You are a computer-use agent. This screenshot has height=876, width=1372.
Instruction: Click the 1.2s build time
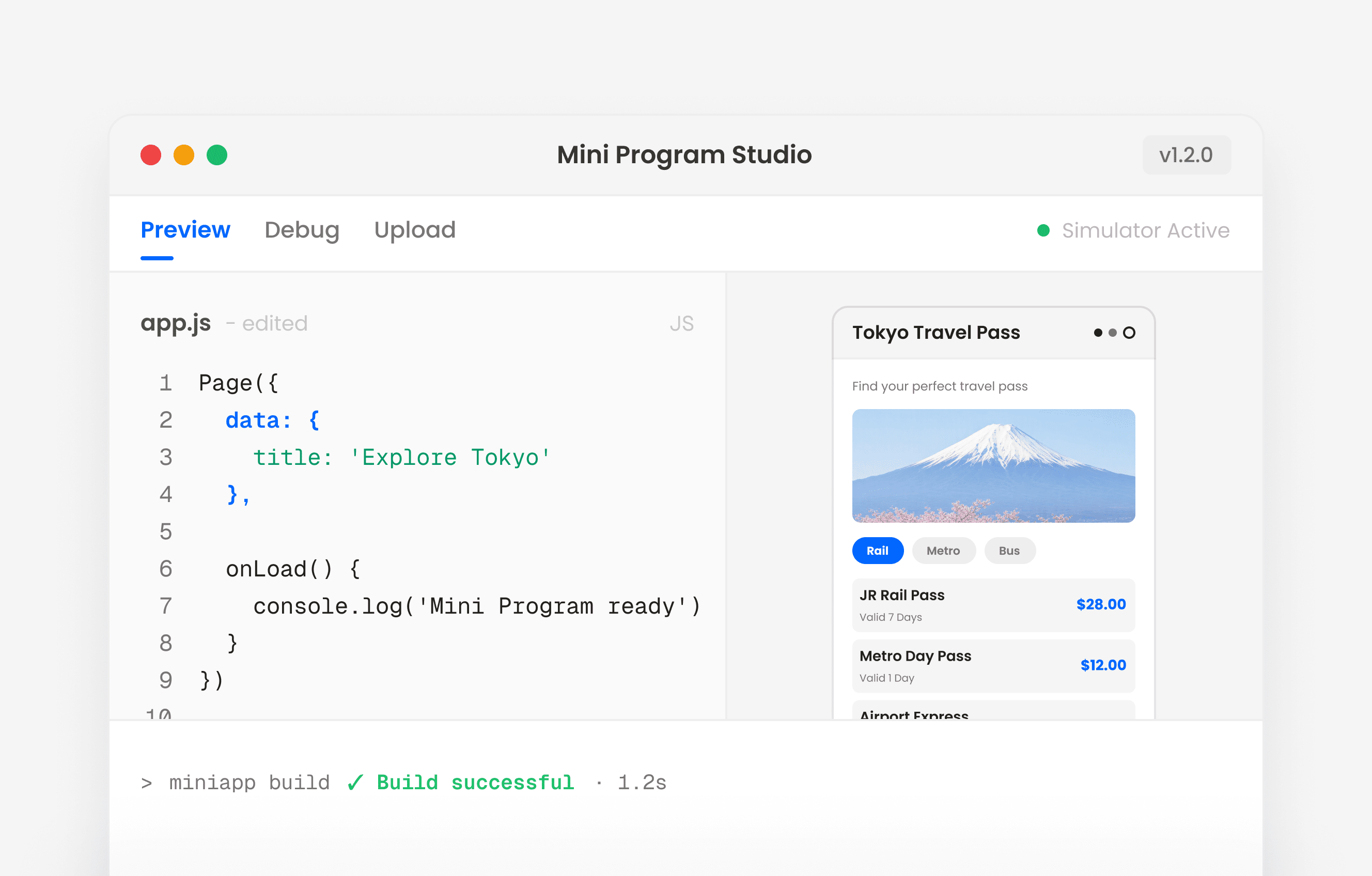pyautogui.click(x=642, y=783)
